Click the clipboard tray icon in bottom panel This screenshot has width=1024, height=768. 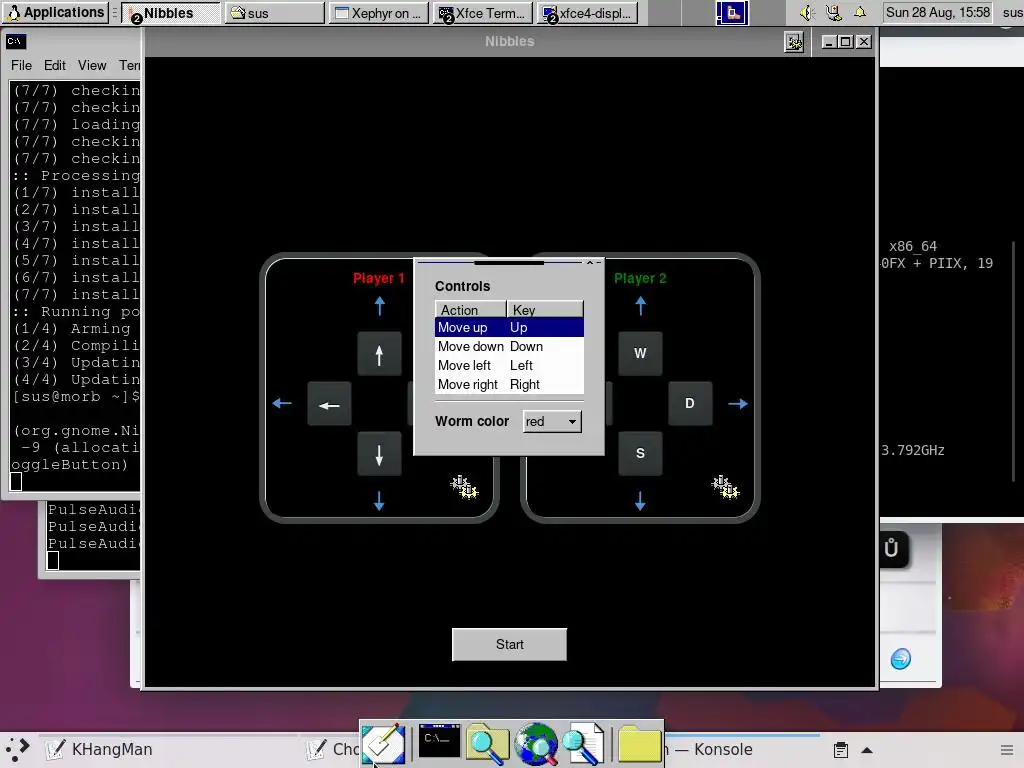pyautogui.click(x=840, y=750)
